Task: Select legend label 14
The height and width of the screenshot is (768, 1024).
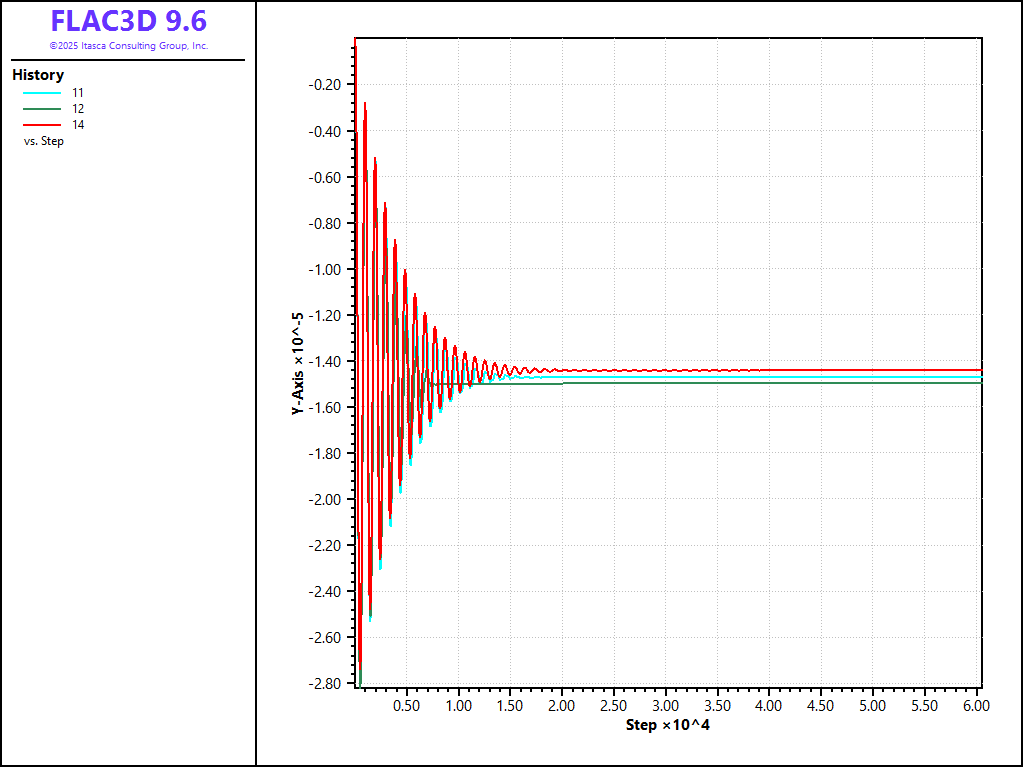Action: point(78,125)
